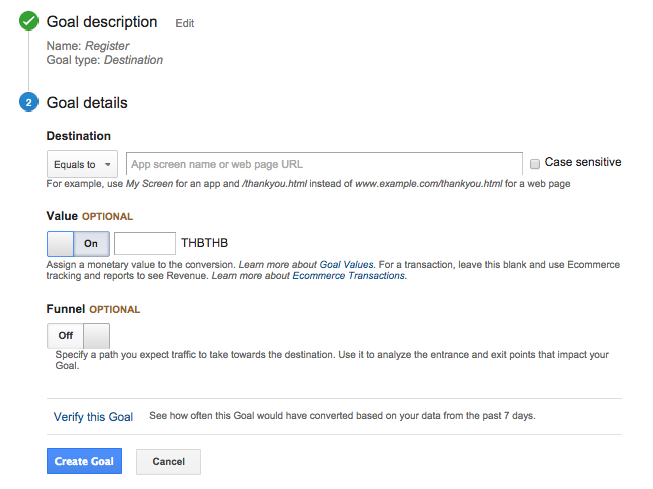Click the Verify this Goal link

click(x=93, y=417)
